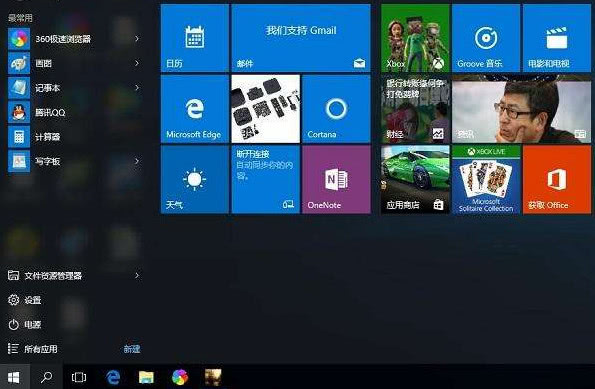The width and height of the screenshot is (595, 389).
Task: Open taskbar search magnifier
Action: point(46,377)
